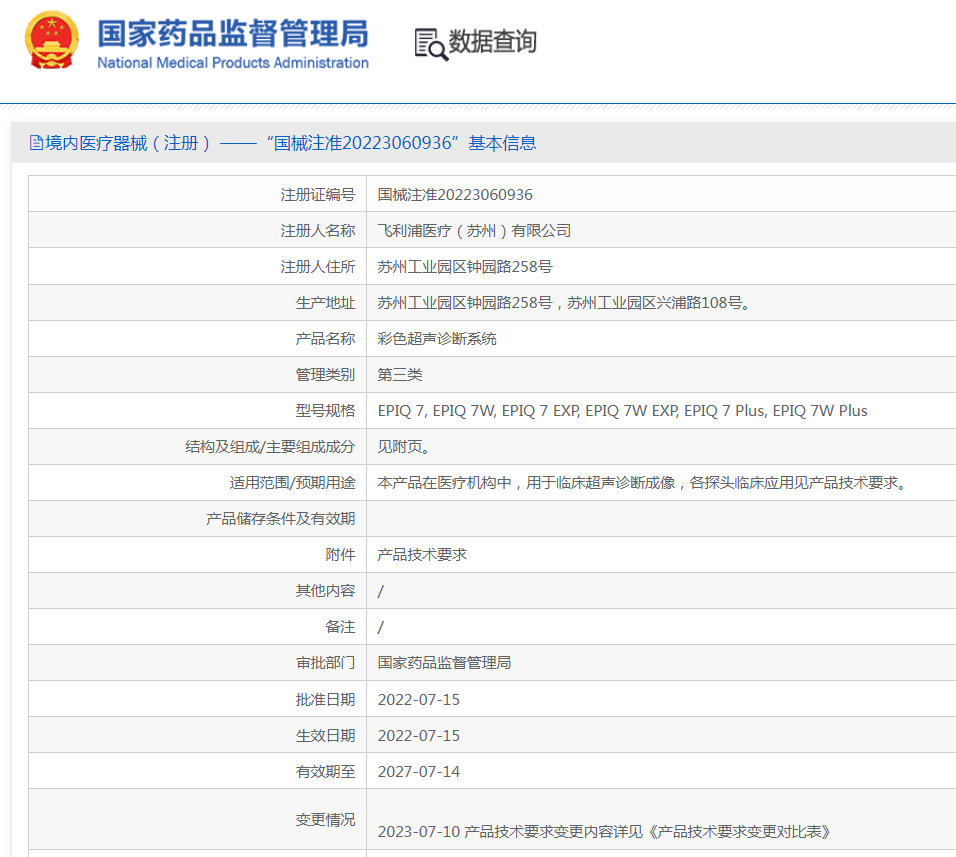This screenshot has height=857, width=956.
Task: Click the data query magnifier icon
Action: click(x=431, y=44)
